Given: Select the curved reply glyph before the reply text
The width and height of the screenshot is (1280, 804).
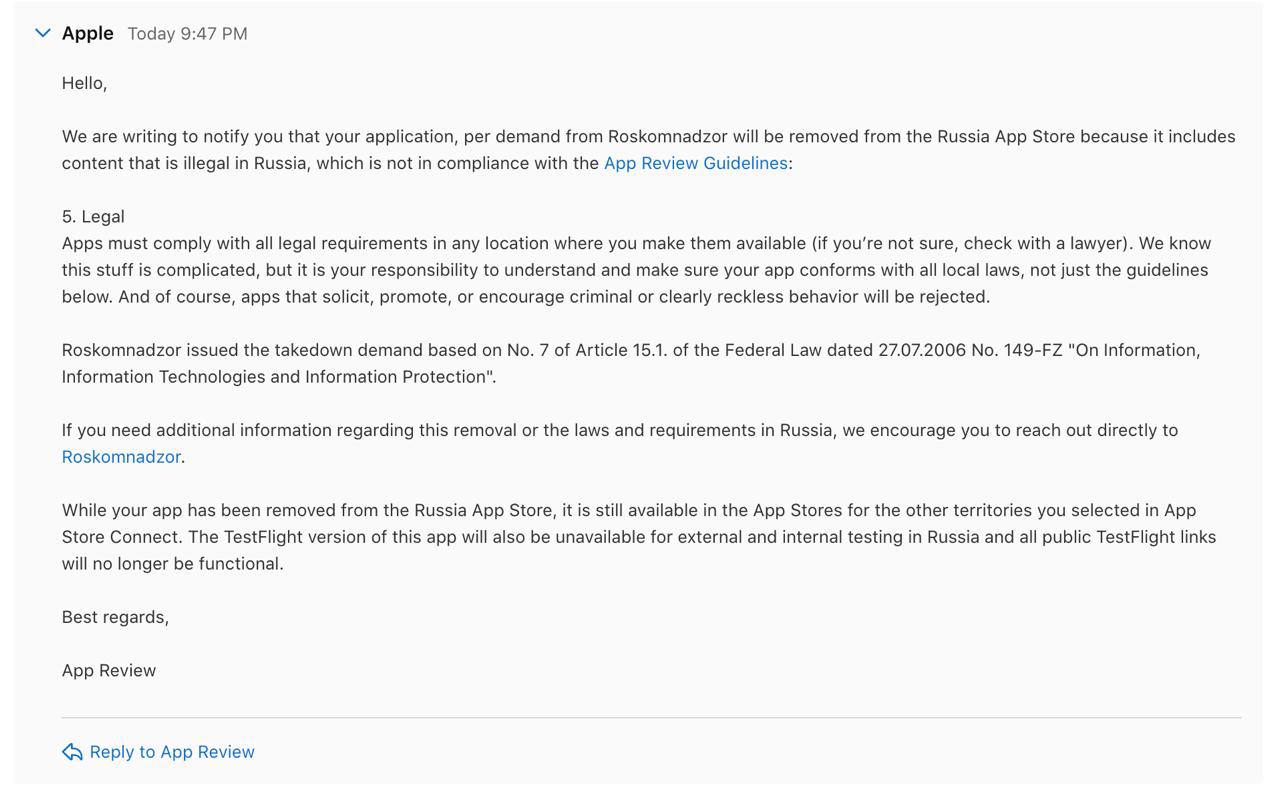Looking at the screenshot, I should pos(71,751).
